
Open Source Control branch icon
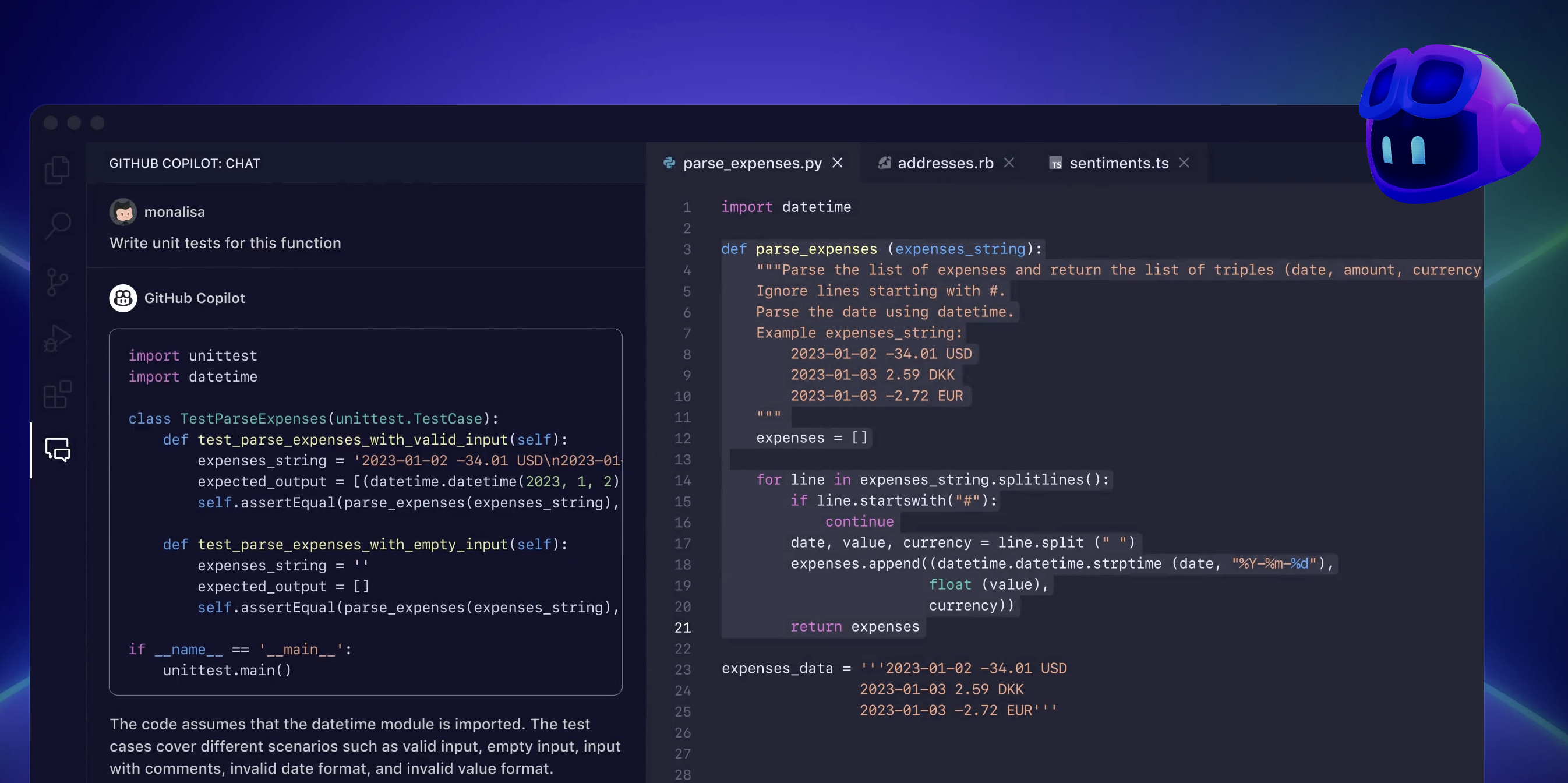pyautogui.click(x=57, y=282)
